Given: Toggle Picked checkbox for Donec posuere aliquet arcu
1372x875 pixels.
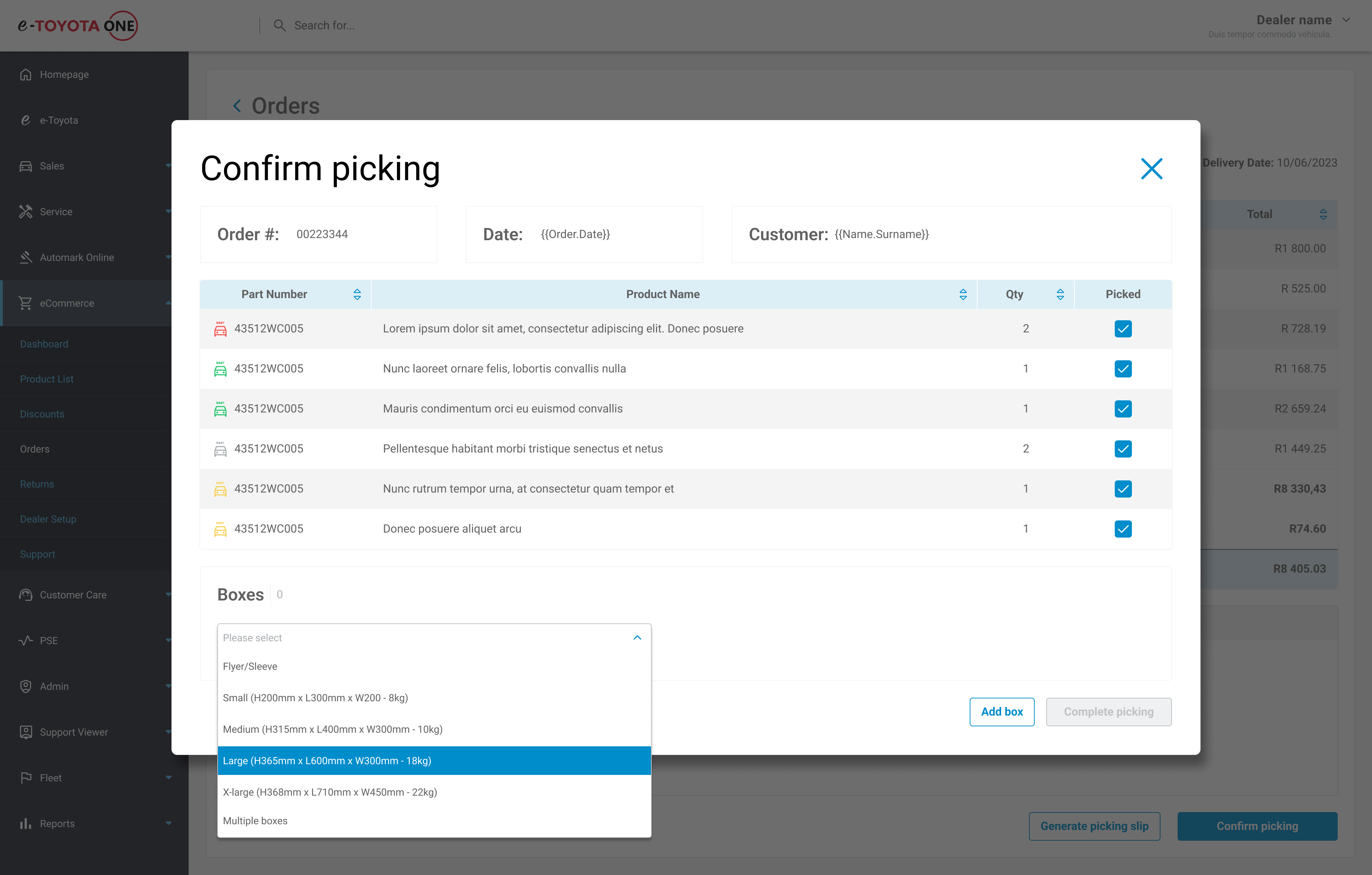Looking at the screenshot, I should pyautogui.click(x=1123, y=529).
